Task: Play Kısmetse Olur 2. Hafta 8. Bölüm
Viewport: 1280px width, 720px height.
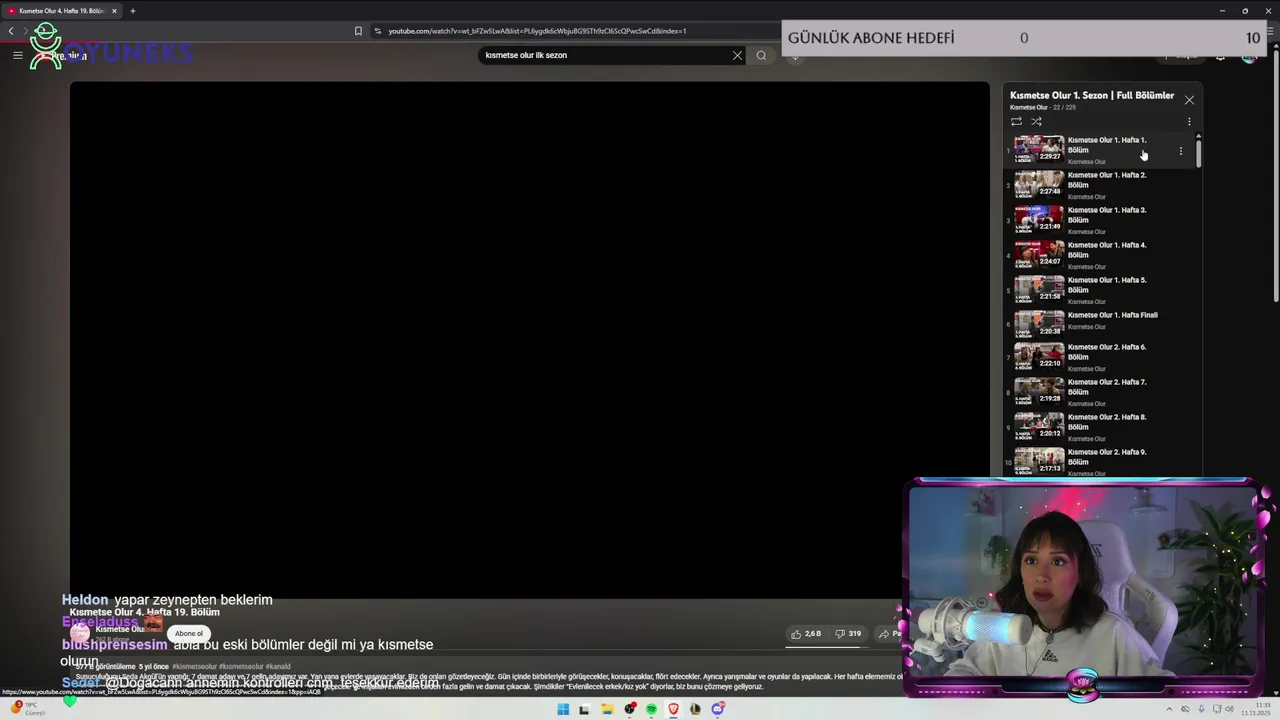Action: tap(1107, 422)
